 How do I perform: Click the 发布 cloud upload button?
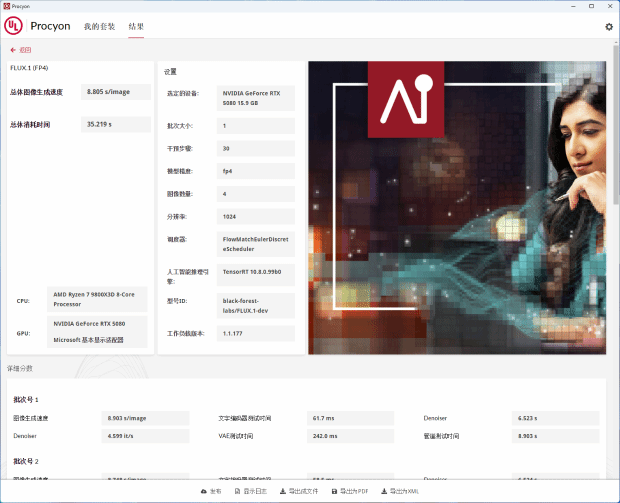pos(211,492)
